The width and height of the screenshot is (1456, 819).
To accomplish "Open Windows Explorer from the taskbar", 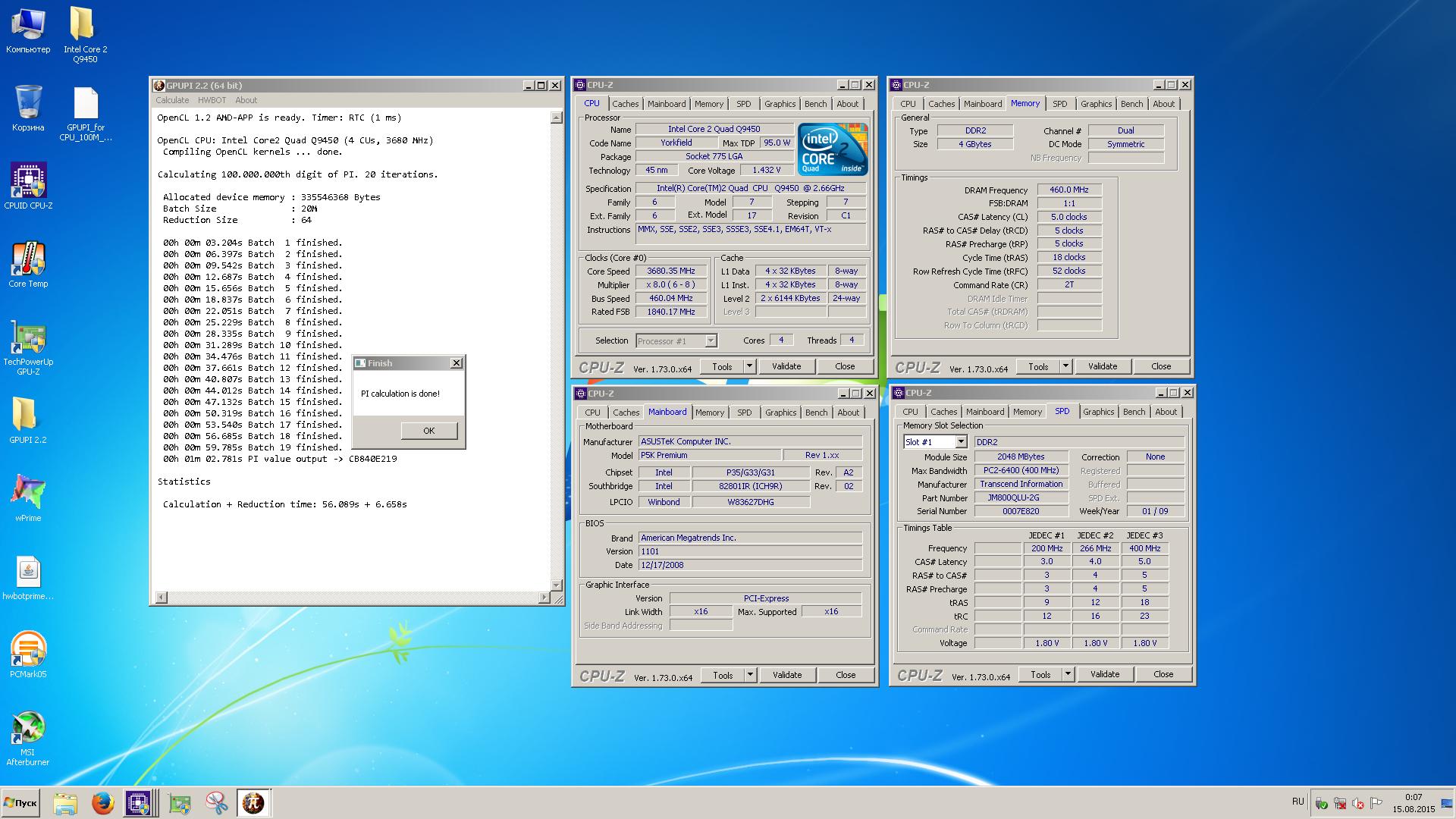I will click(x=65, y=803).
